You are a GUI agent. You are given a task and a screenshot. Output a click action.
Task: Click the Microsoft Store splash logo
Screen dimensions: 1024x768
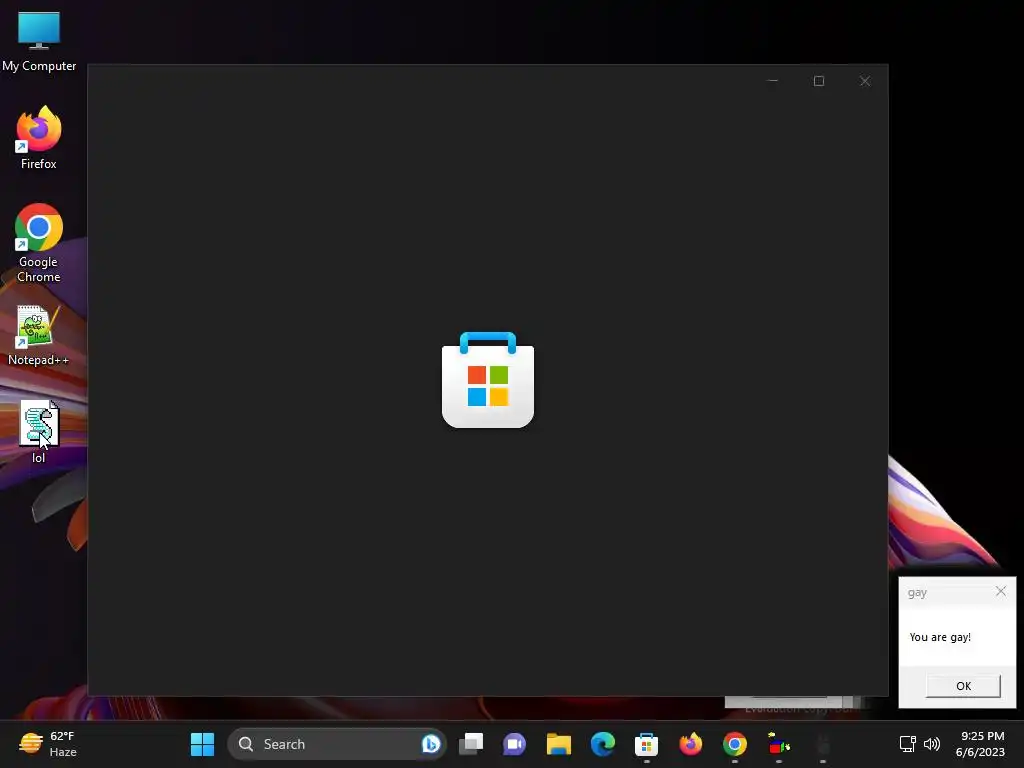pos(488,380)
